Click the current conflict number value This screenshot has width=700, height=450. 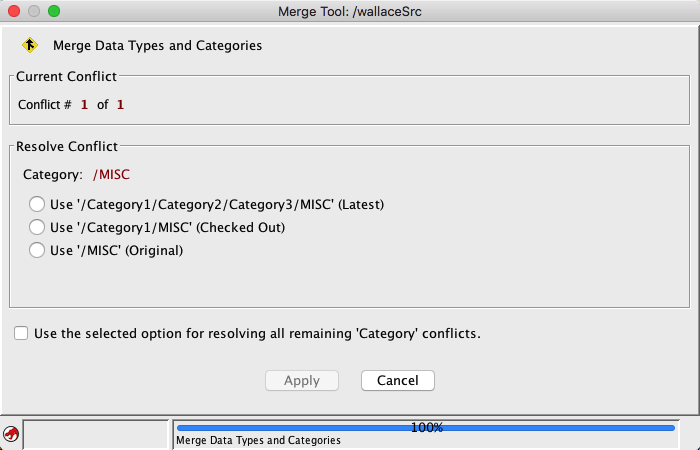point(84,104)
